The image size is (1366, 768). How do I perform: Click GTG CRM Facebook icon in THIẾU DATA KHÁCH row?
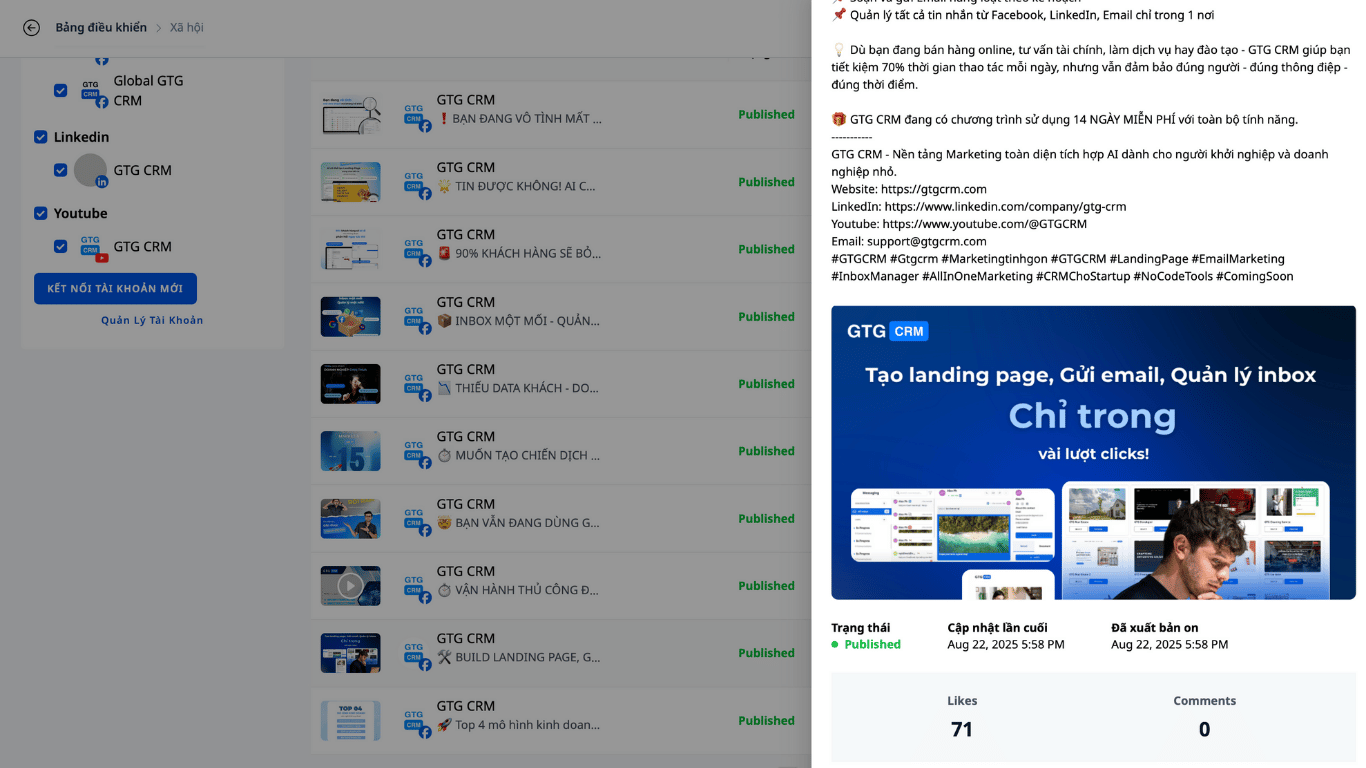click(x=417, y=386)
